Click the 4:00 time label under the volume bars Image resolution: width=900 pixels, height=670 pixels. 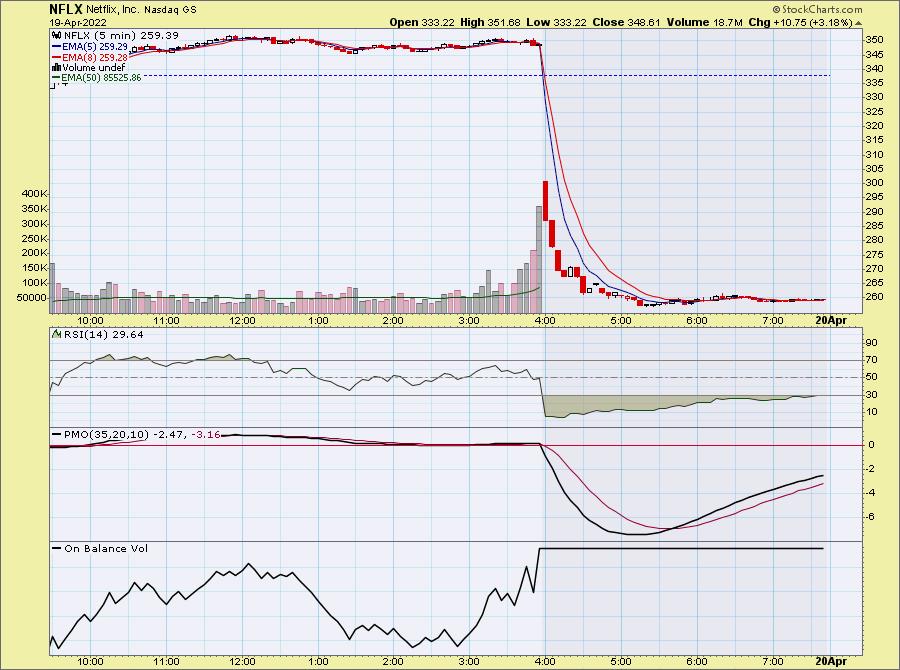click(x=545, y=320)
